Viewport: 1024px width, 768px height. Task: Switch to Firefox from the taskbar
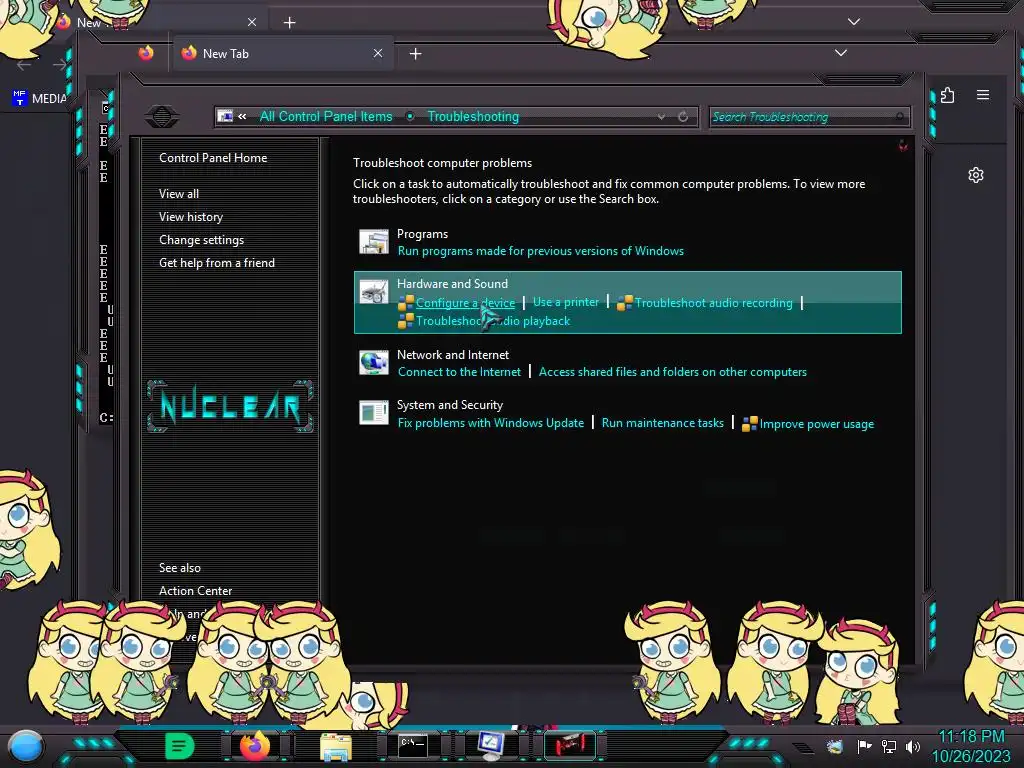255,746
